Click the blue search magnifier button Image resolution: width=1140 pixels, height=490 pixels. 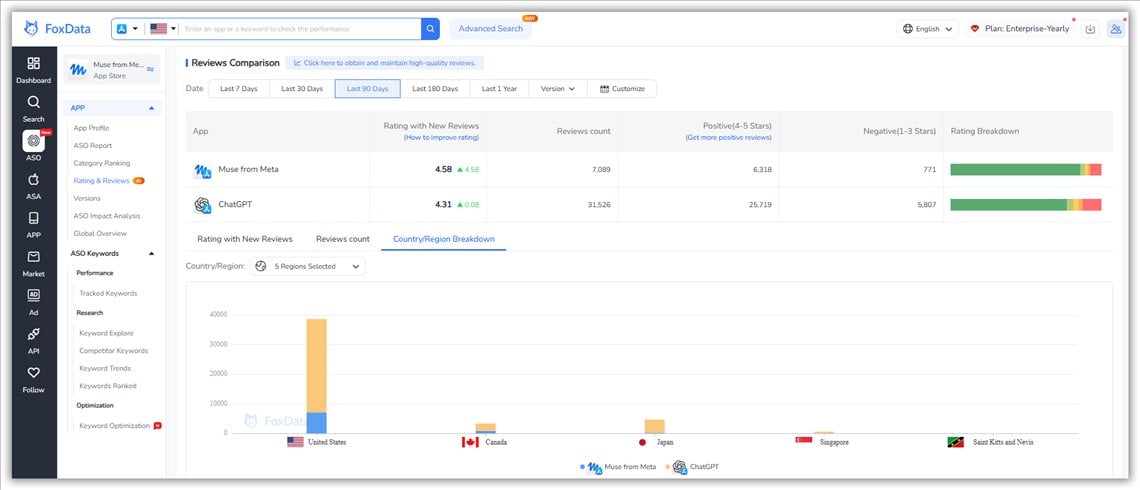[430, 29]
